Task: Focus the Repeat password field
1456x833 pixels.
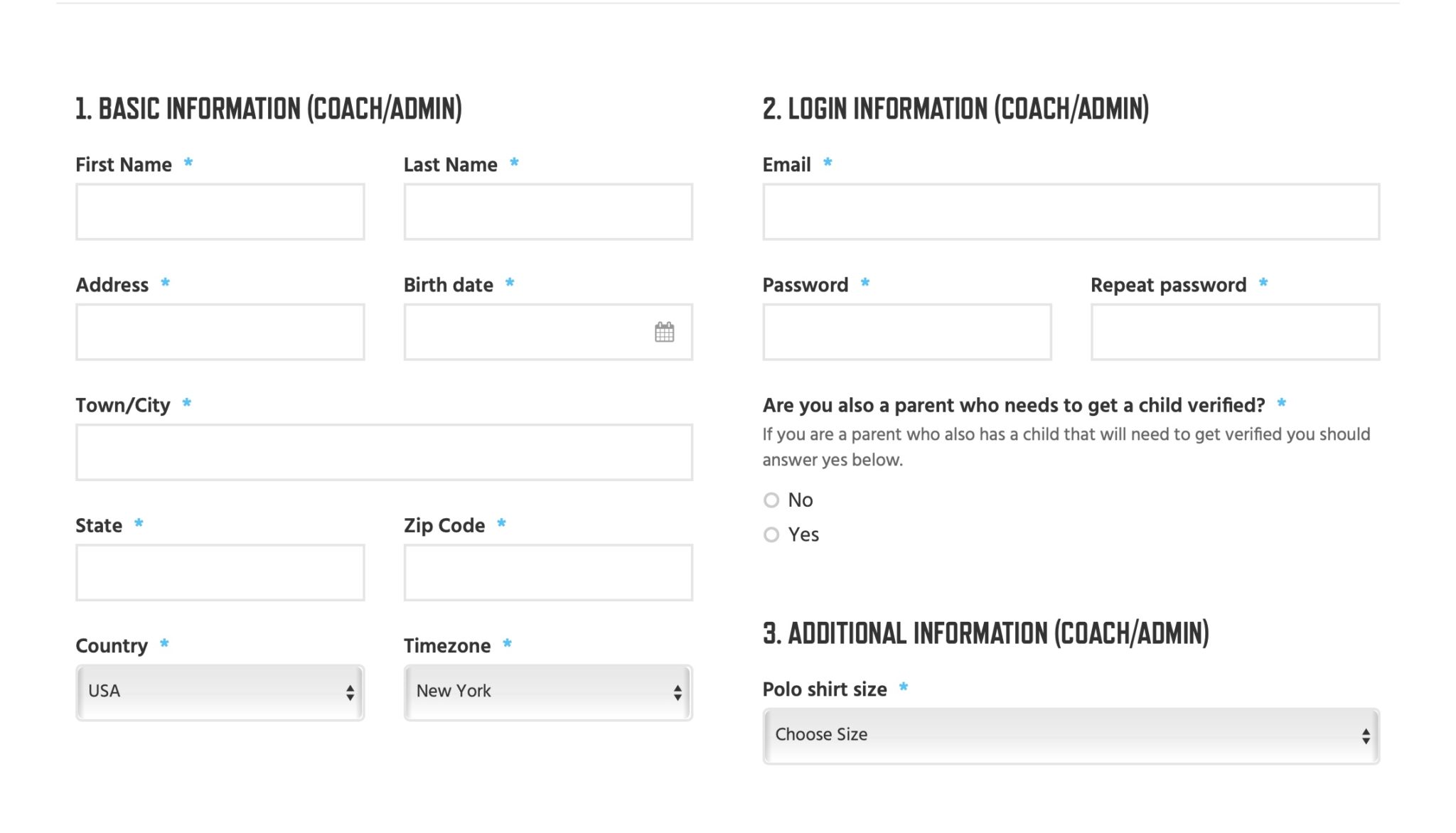Action: point(1235,332)
